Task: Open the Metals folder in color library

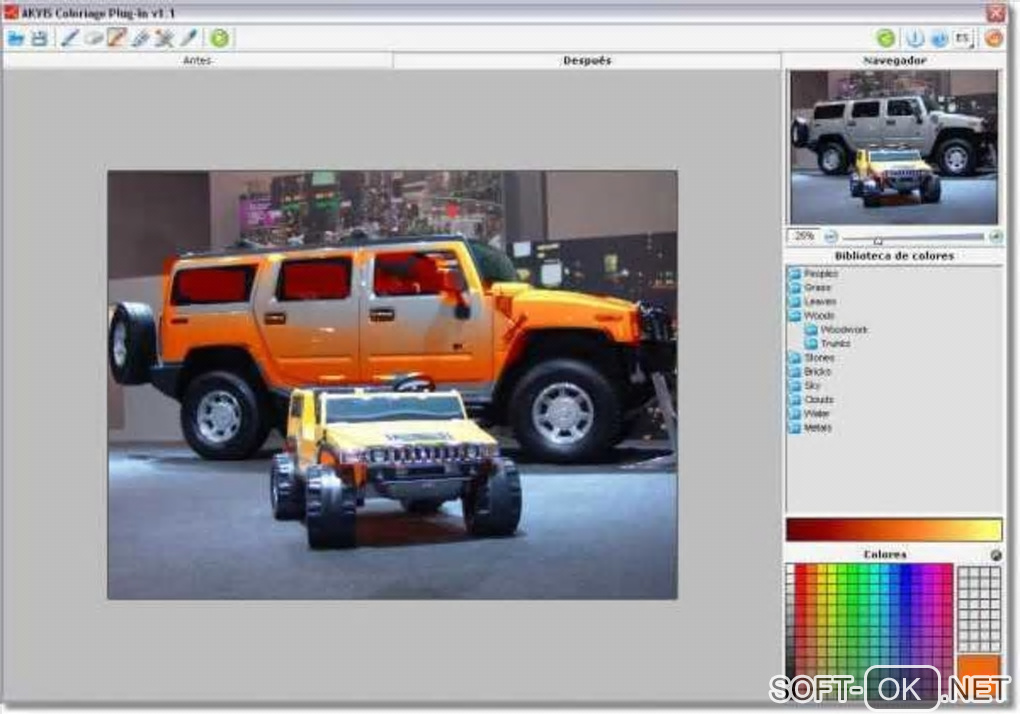Action: tap(810, 428)
